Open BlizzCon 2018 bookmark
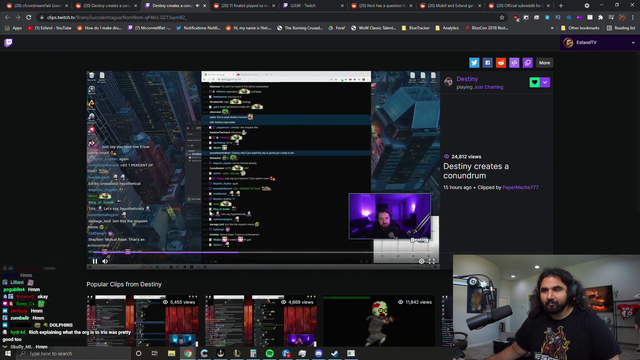The height and width of the screenshot is (360, 640). click(x=486, y=28)
